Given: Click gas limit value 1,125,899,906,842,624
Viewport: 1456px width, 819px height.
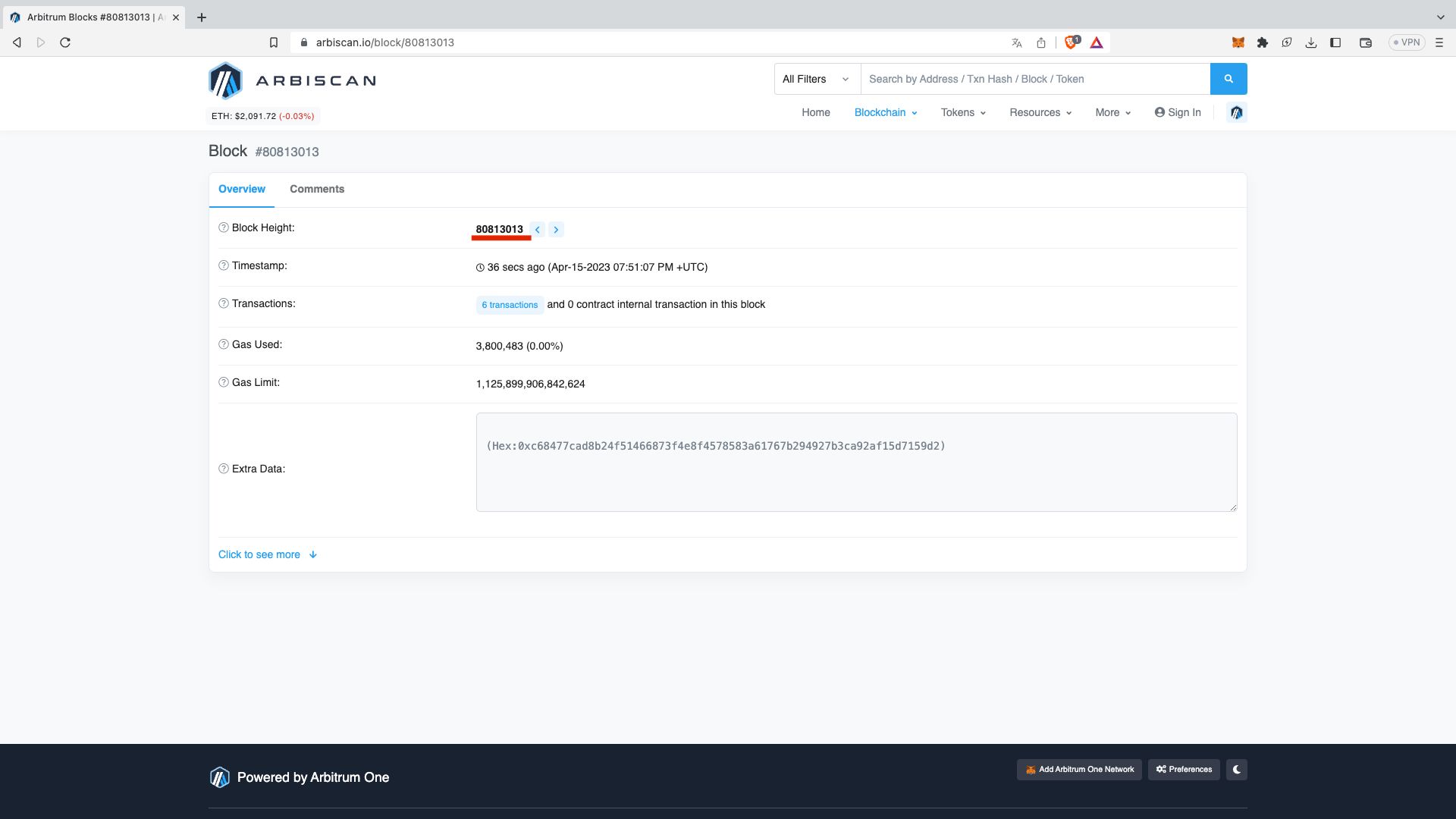Looking at the screenshot, I should pyautogui.click(x=531, y=384).
